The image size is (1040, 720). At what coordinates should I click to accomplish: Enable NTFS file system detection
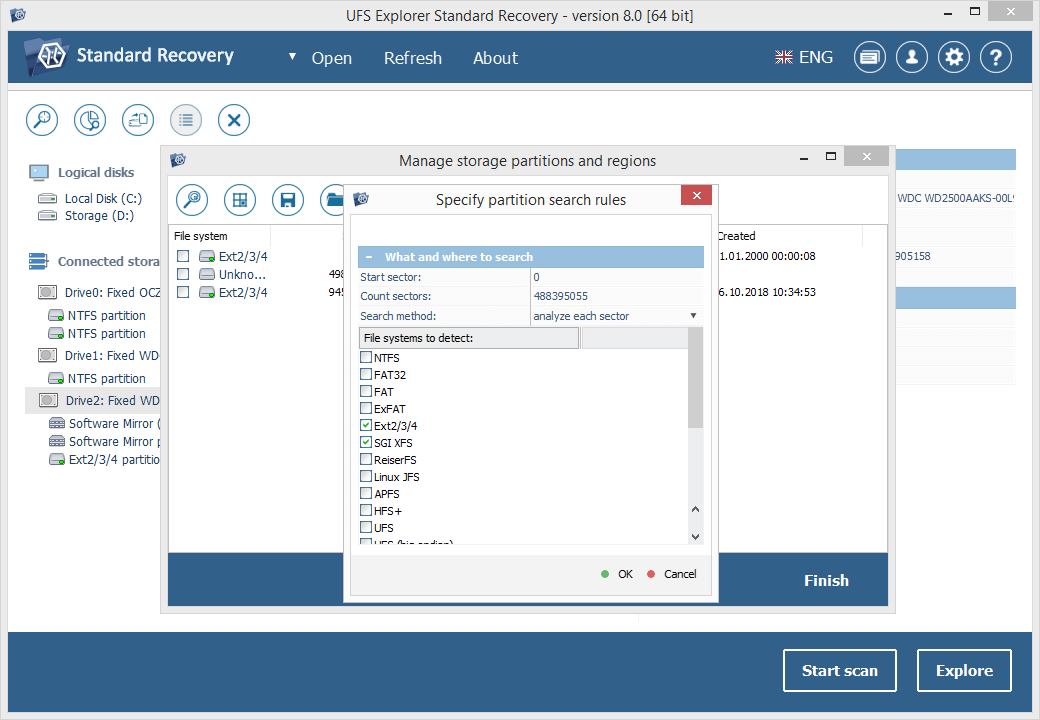[365, 357]
